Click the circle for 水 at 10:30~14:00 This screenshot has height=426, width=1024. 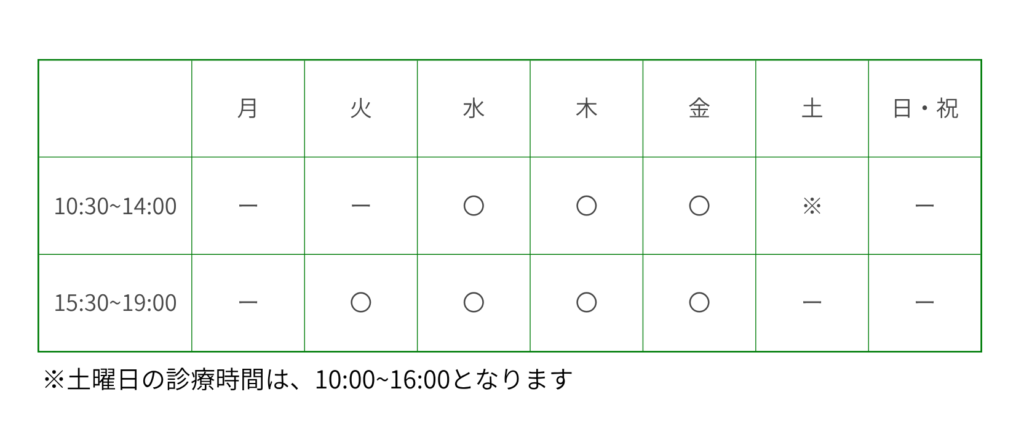pos(474,206)
